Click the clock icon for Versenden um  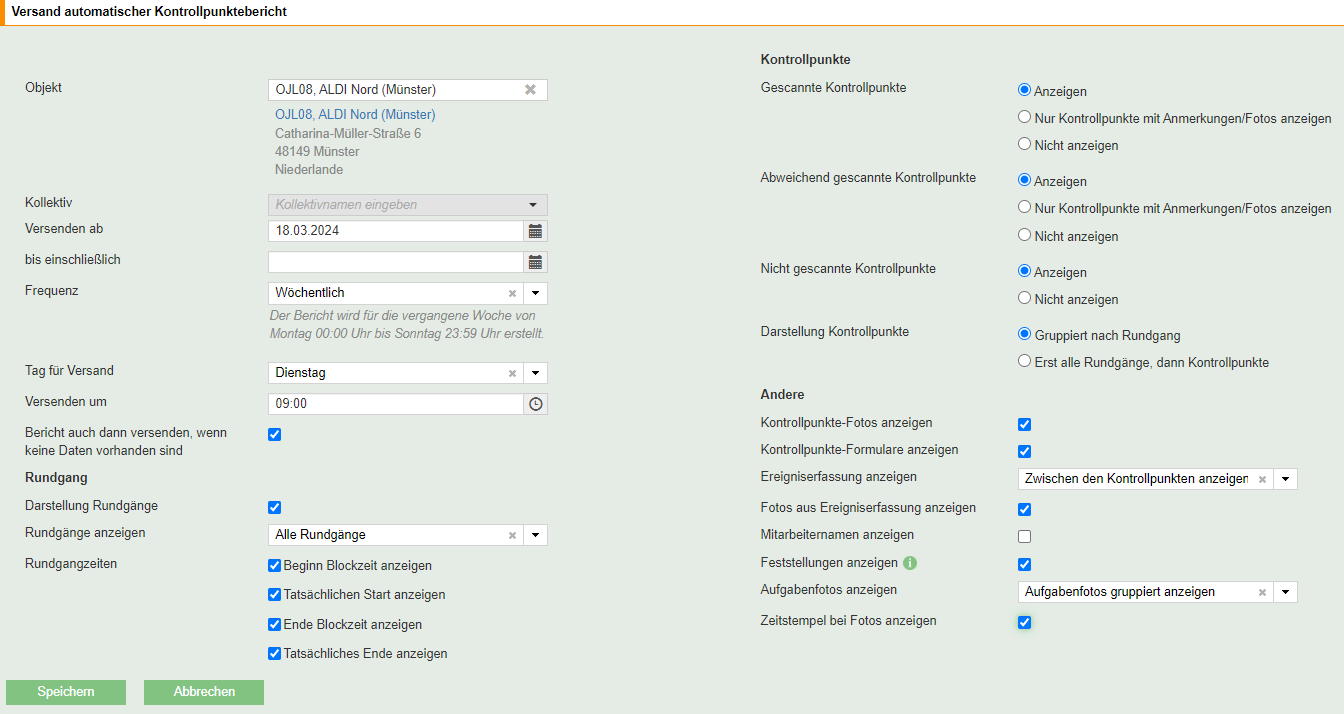(536, 404)
